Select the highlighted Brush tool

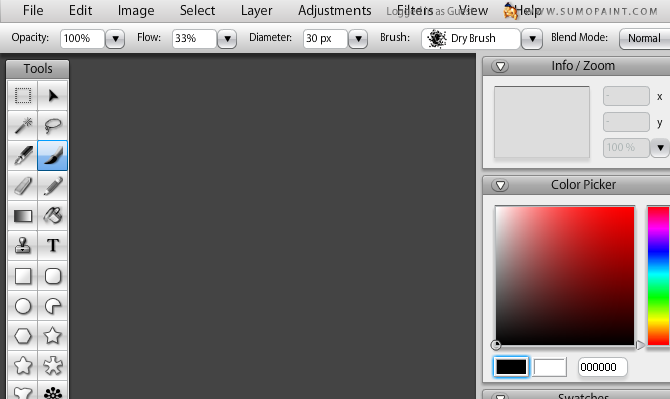coord(53,155)
